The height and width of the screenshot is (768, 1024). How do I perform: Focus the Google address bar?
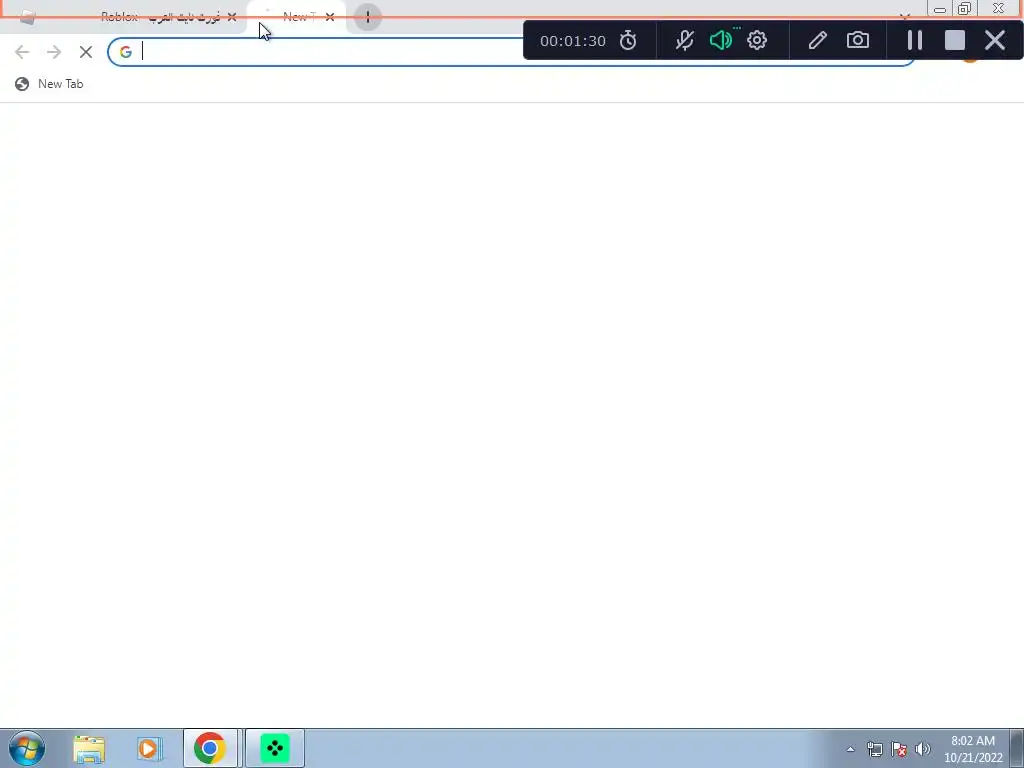click(x=511, y=52)
